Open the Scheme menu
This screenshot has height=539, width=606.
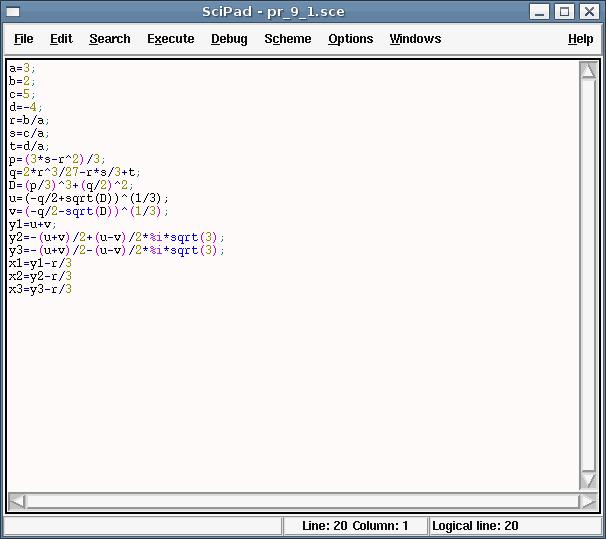pyautogui.click(x=288, y=39)
